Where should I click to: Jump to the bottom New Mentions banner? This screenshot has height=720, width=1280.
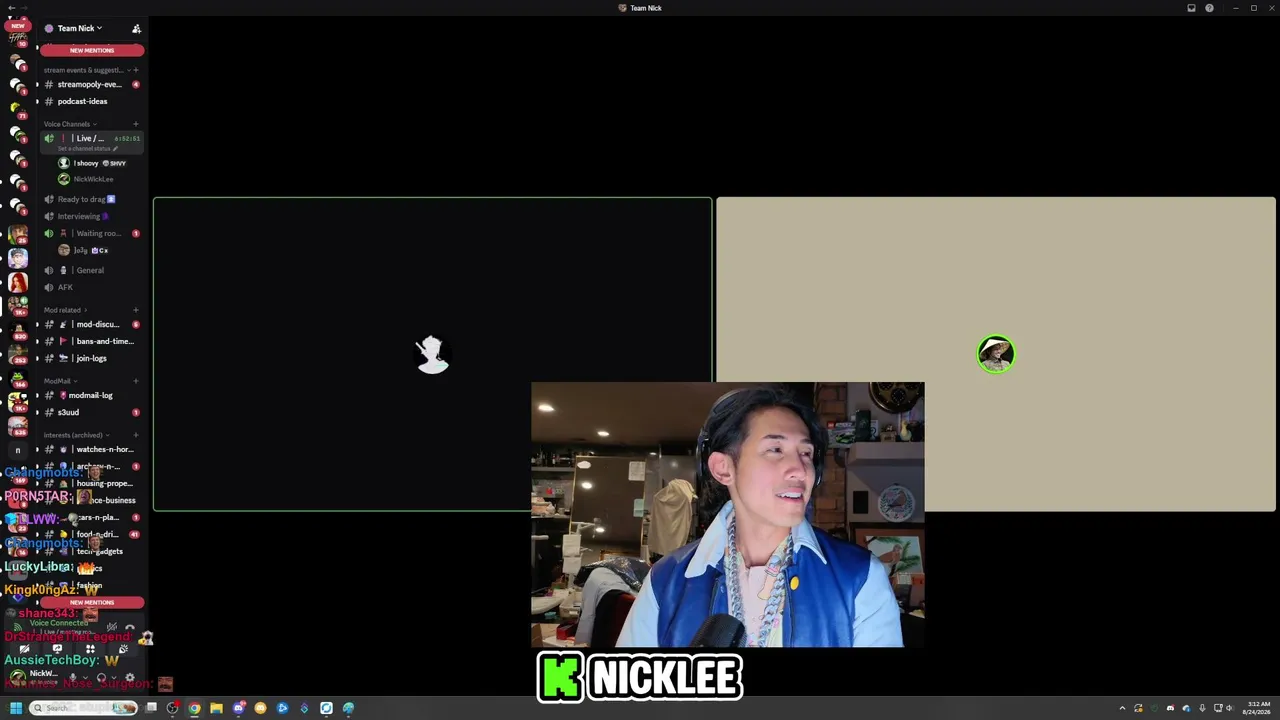92,602
